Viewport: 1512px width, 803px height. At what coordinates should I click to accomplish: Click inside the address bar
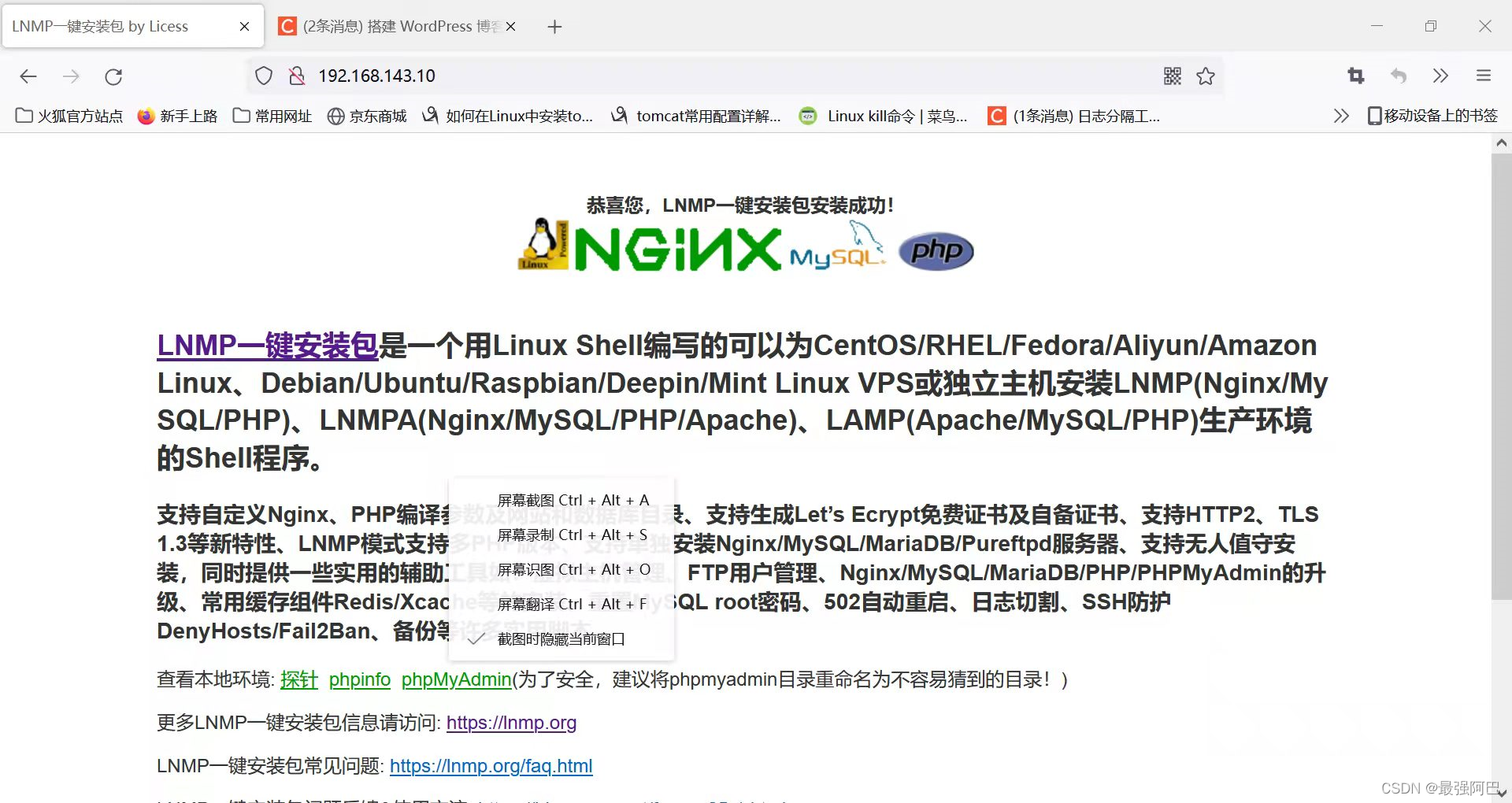551,76
